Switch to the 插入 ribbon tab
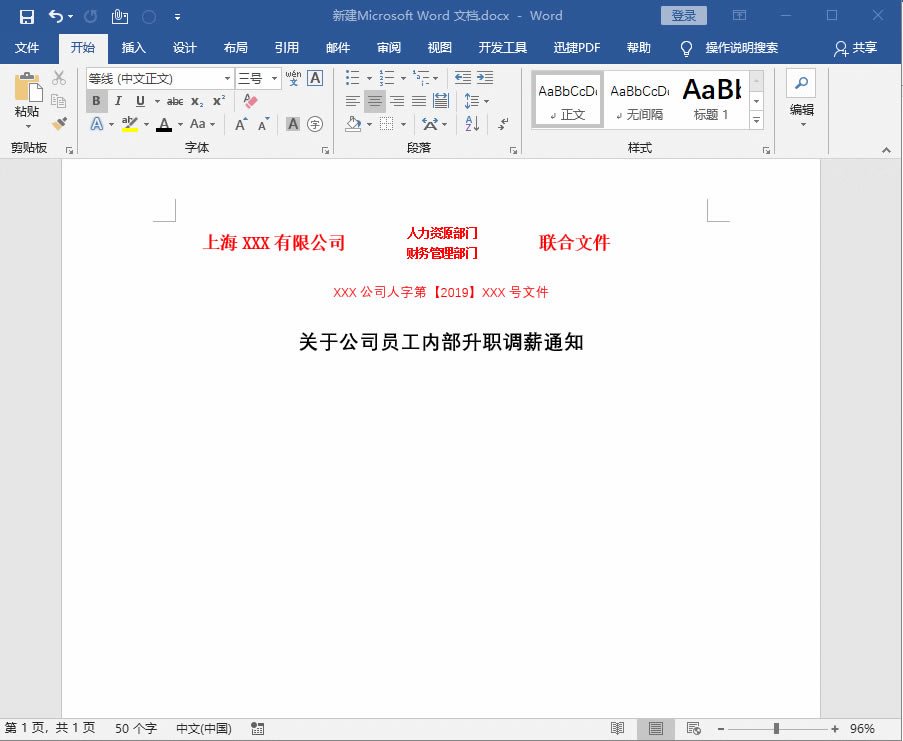Image resolution: width=903 pixels, height=741 pixels. 134,47
